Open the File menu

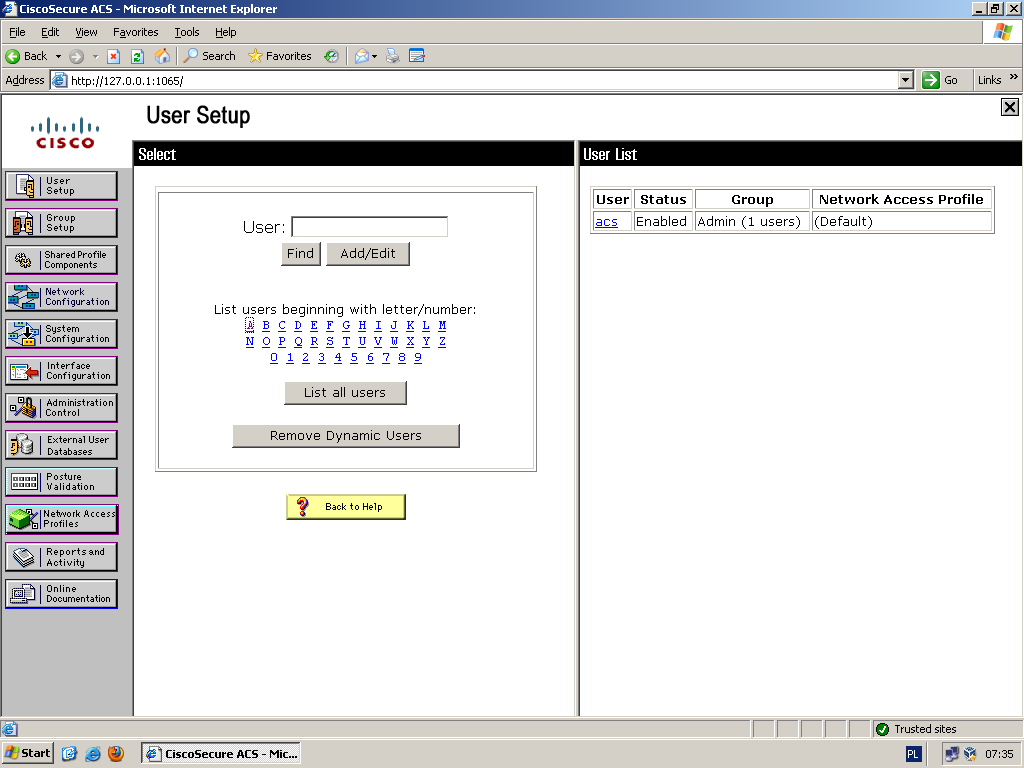17,32
